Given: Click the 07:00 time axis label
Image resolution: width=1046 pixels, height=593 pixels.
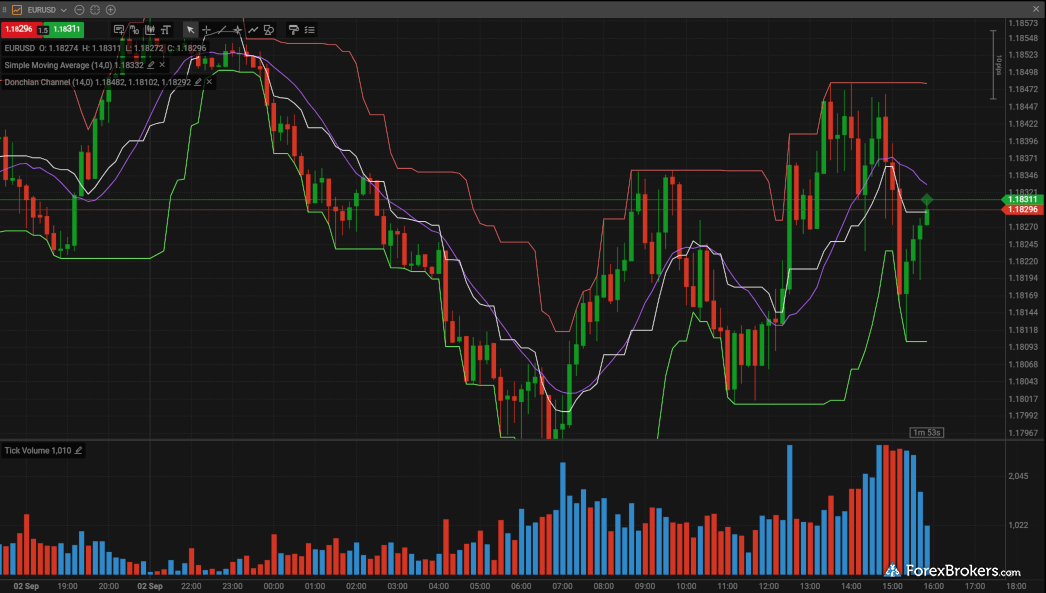Looking at the screenshot, I should pyautogui.click(x=562, y=586).
